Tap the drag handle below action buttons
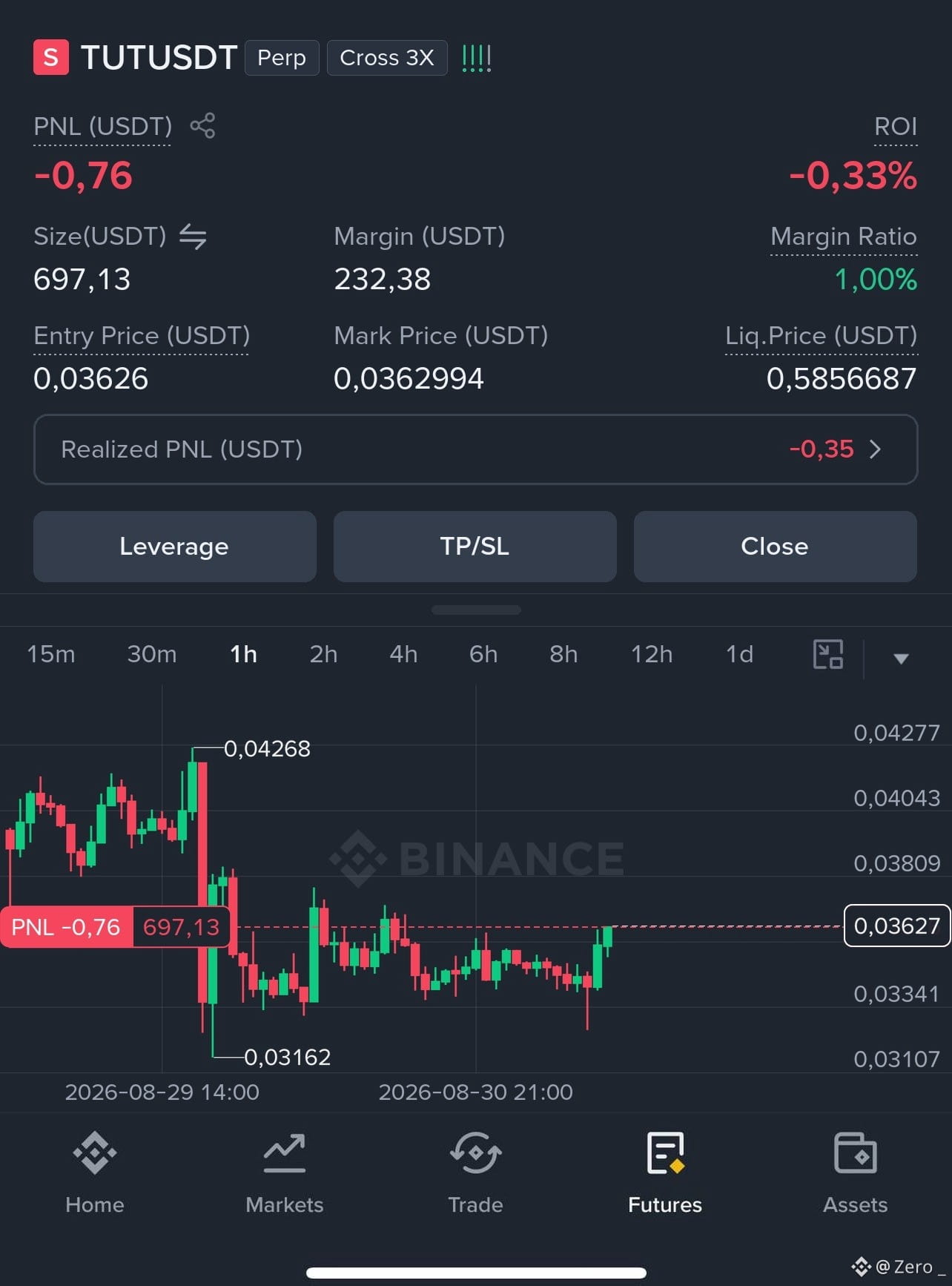Viewport: 952px width, 1286px height. click(476, 610)
